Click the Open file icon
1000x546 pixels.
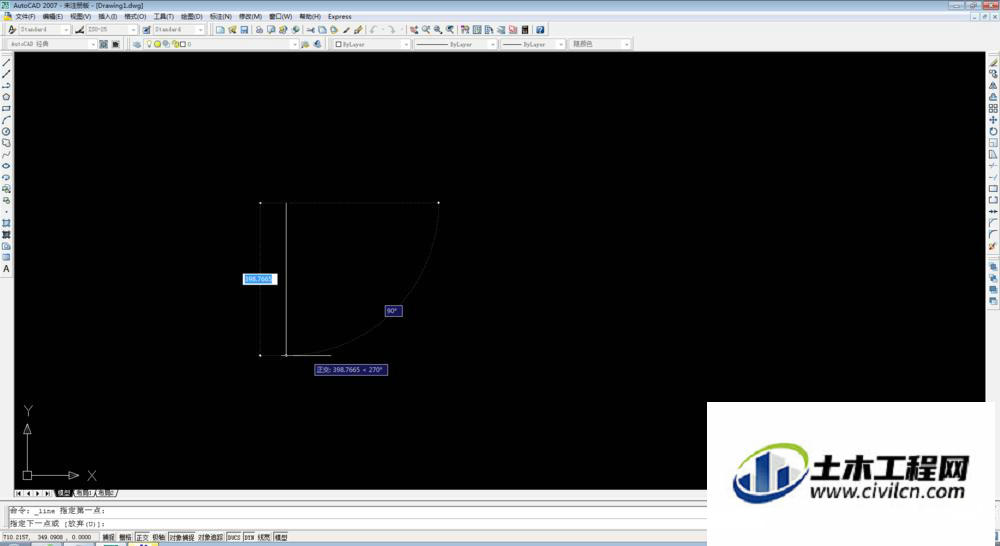point(232,30)
